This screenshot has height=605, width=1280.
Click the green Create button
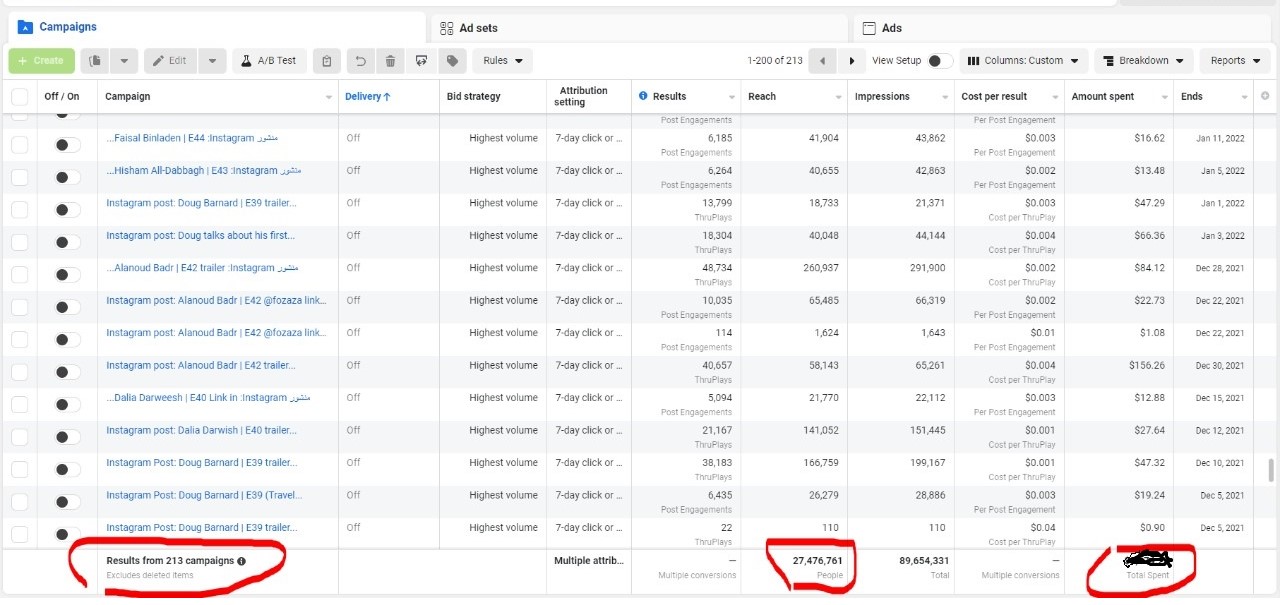pos(41,61)
